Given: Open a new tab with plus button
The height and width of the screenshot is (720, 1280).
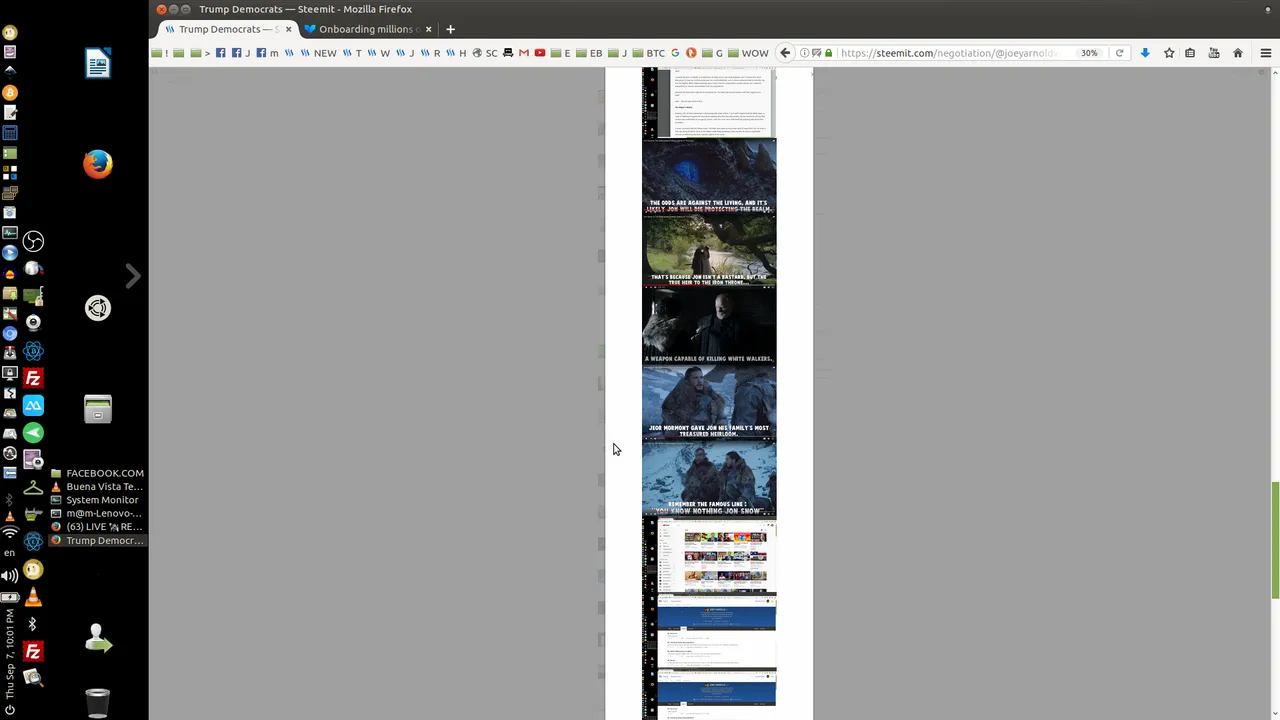Looking at the screenshot, I should pos(450,29).
